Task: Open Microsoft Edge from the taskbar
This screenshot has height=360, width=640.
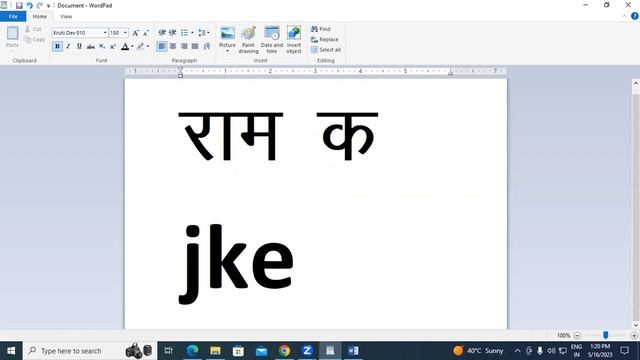Action: coord(192,351)
